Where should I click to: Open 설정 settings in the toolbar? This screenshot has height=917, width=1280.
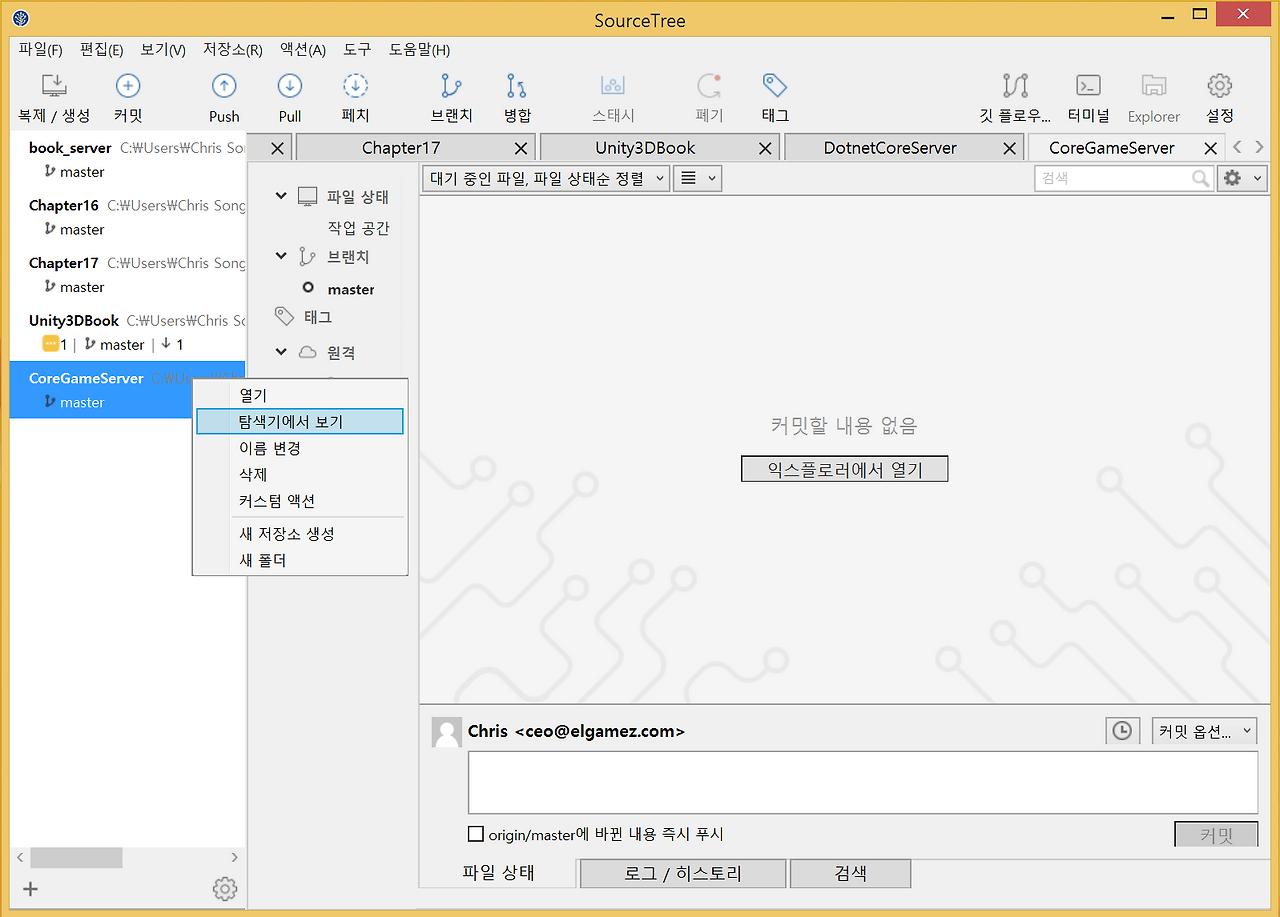coord(1220,86)
